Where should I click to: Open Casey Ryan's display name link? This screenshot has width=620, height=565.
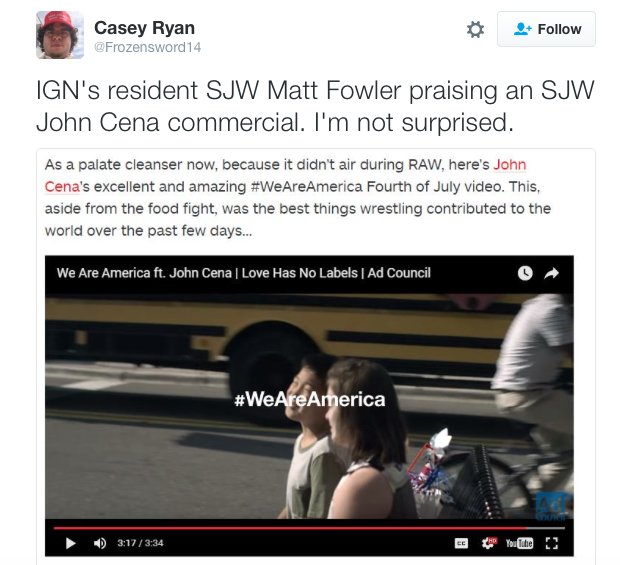(x=144, y=28)
